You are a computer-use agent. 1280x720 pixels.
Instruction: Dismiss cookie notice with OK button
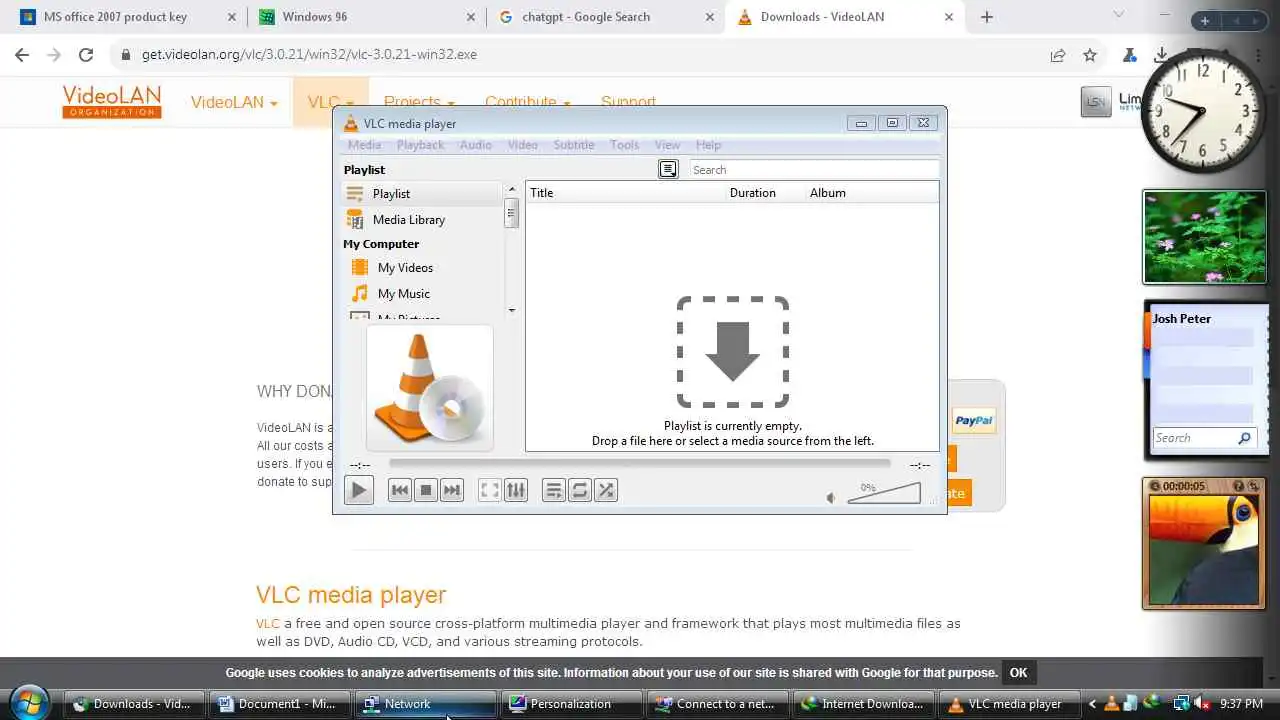coord(1018,673)
